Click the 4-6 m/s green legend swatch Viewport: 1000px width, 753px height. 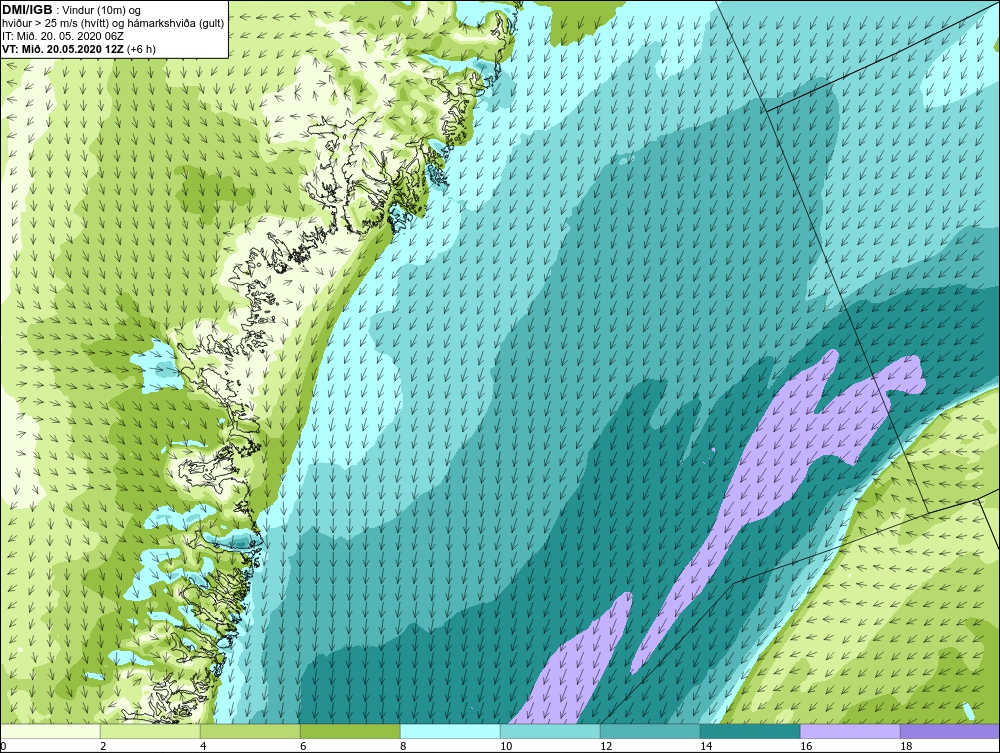[250, 731]
